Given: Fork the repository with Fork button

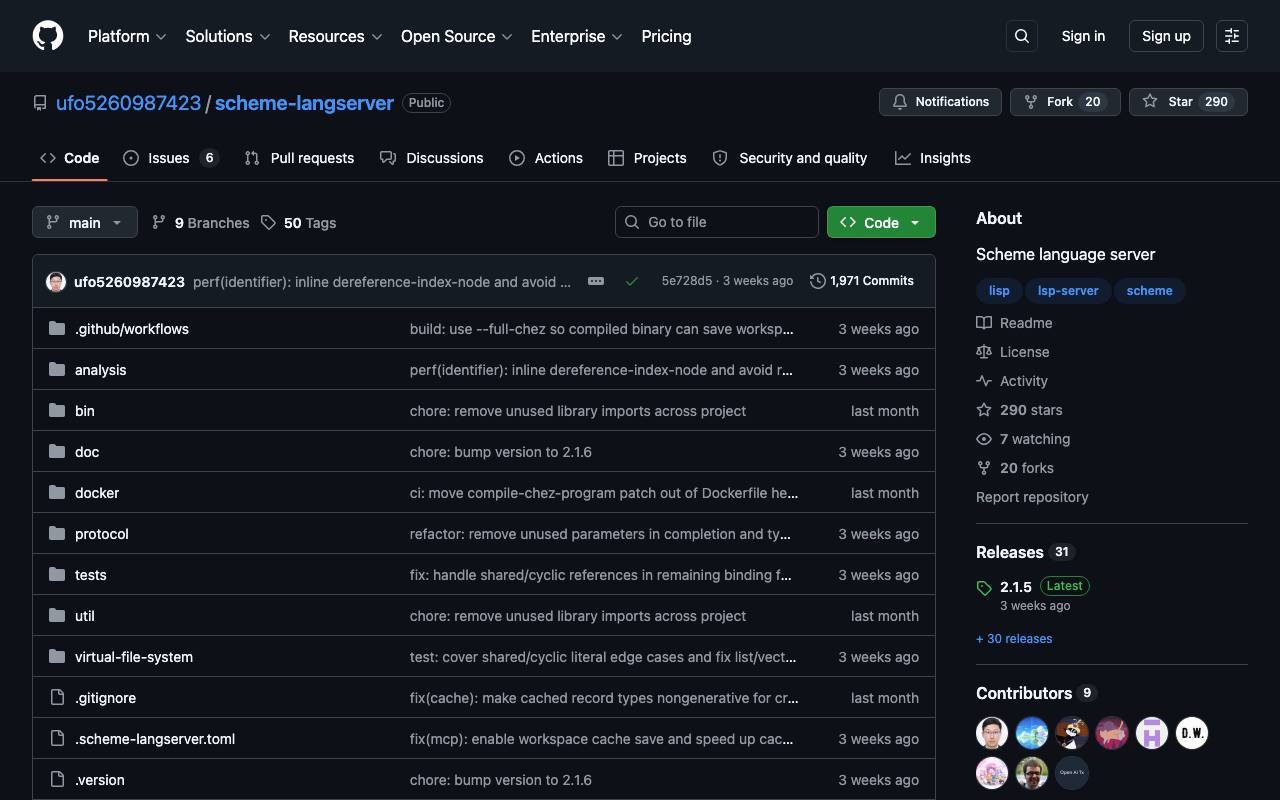Looking at the screenshot, I should pos(1065,102).
